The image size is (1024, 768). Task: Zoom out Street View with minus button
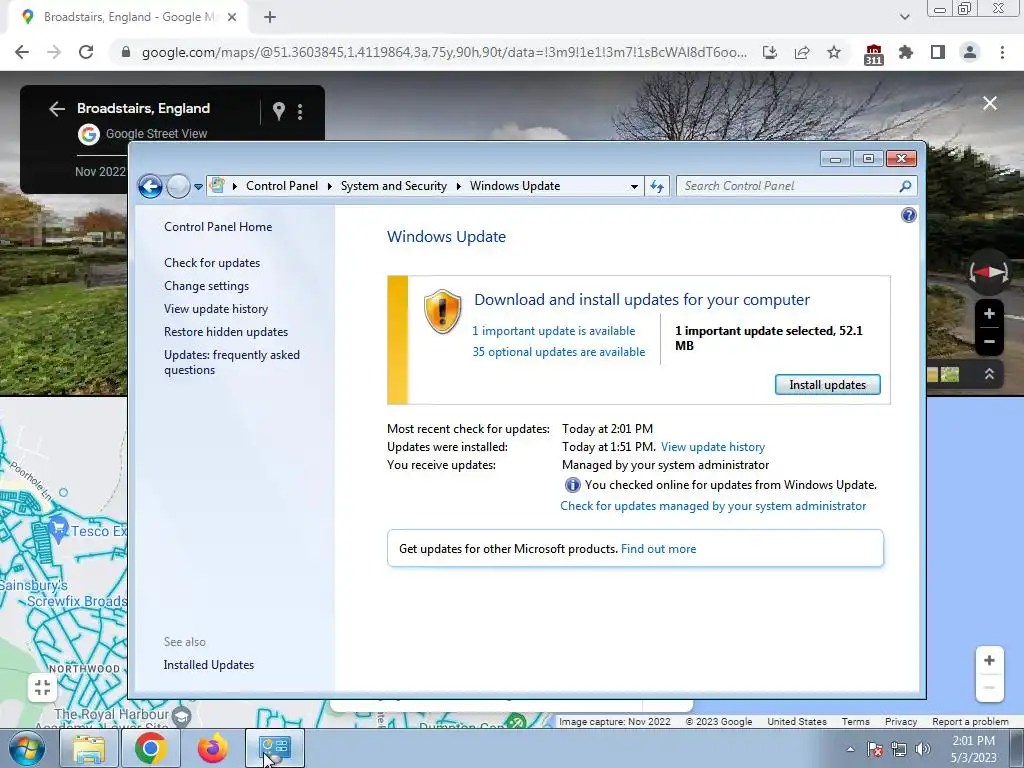989,342
